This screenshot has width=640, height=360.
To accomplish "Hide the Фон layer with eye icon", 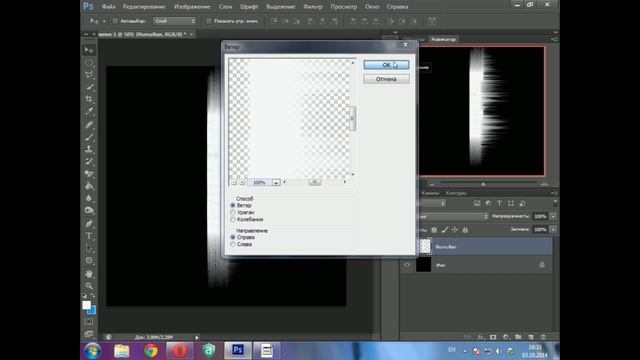I will click(407, 265).
